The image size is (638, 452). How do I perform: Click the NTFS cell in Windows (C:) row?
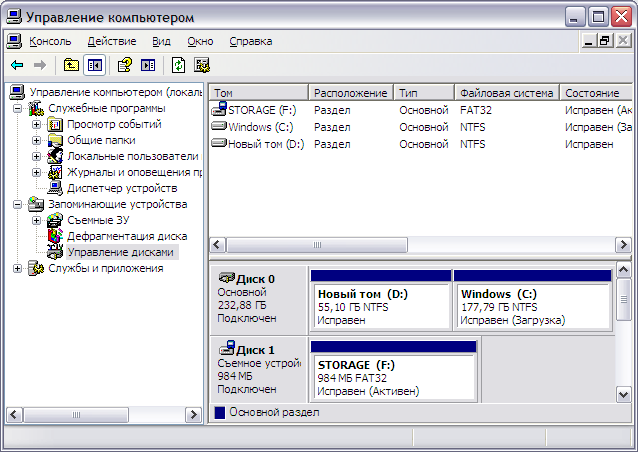click(472, 127)
